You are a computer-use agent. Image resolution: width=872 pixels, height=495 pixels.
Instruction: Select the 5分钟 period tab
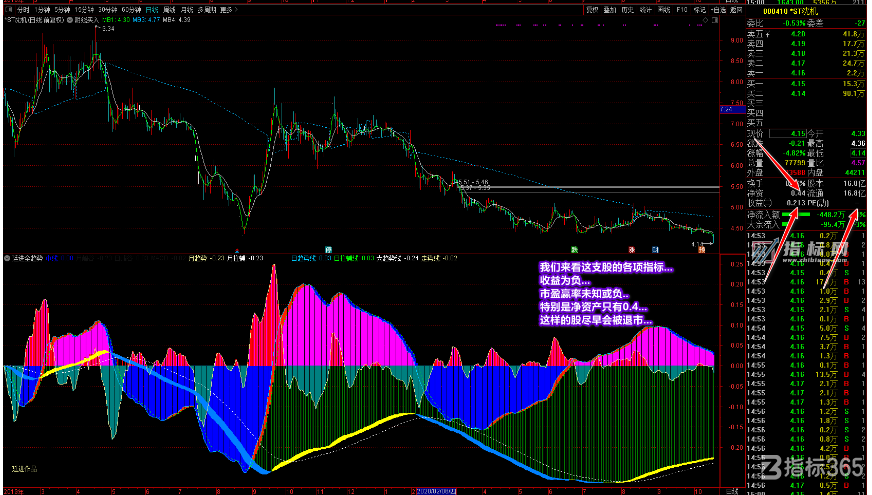(62, 10)
